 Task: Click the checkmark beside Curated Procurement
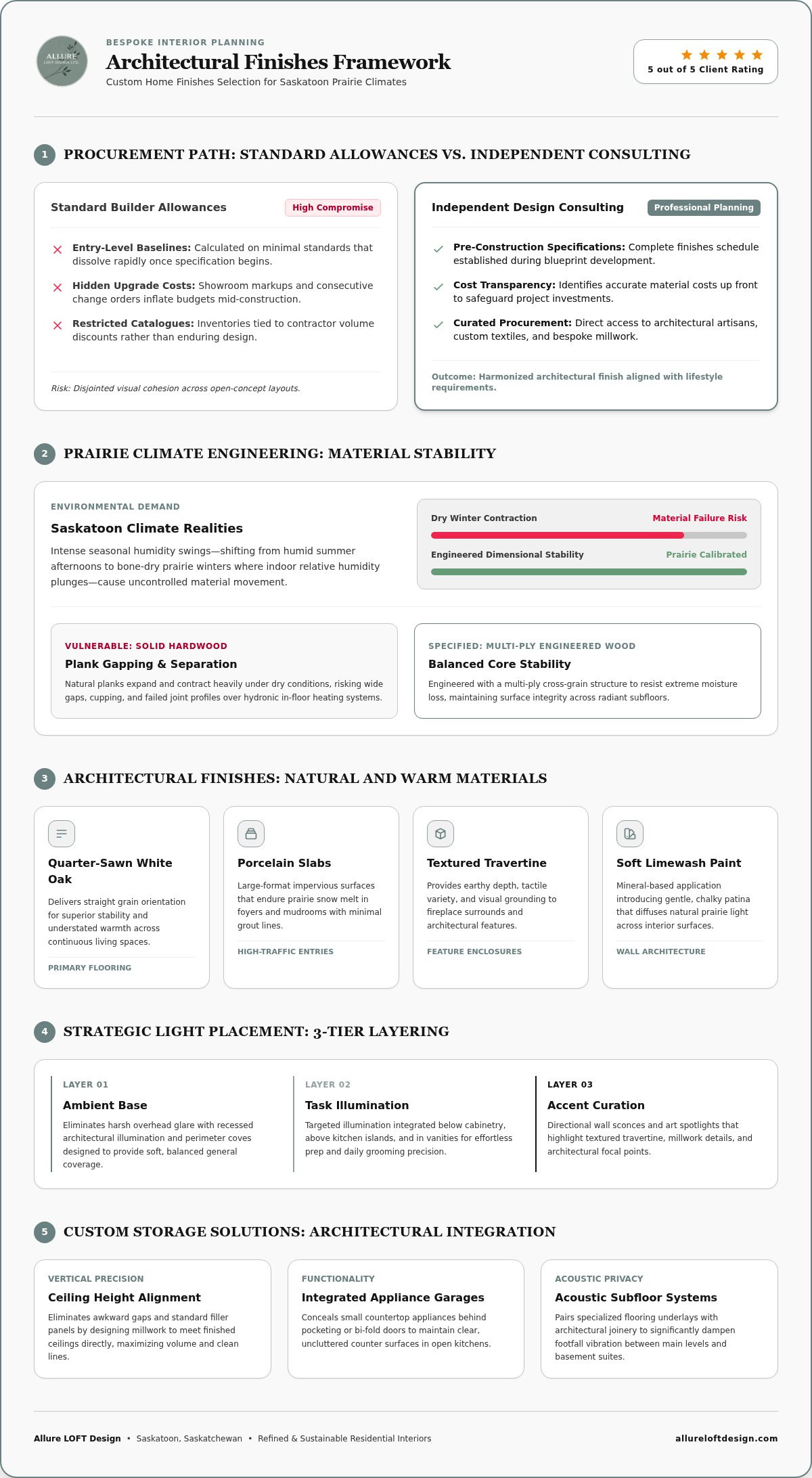pos(438,325)
